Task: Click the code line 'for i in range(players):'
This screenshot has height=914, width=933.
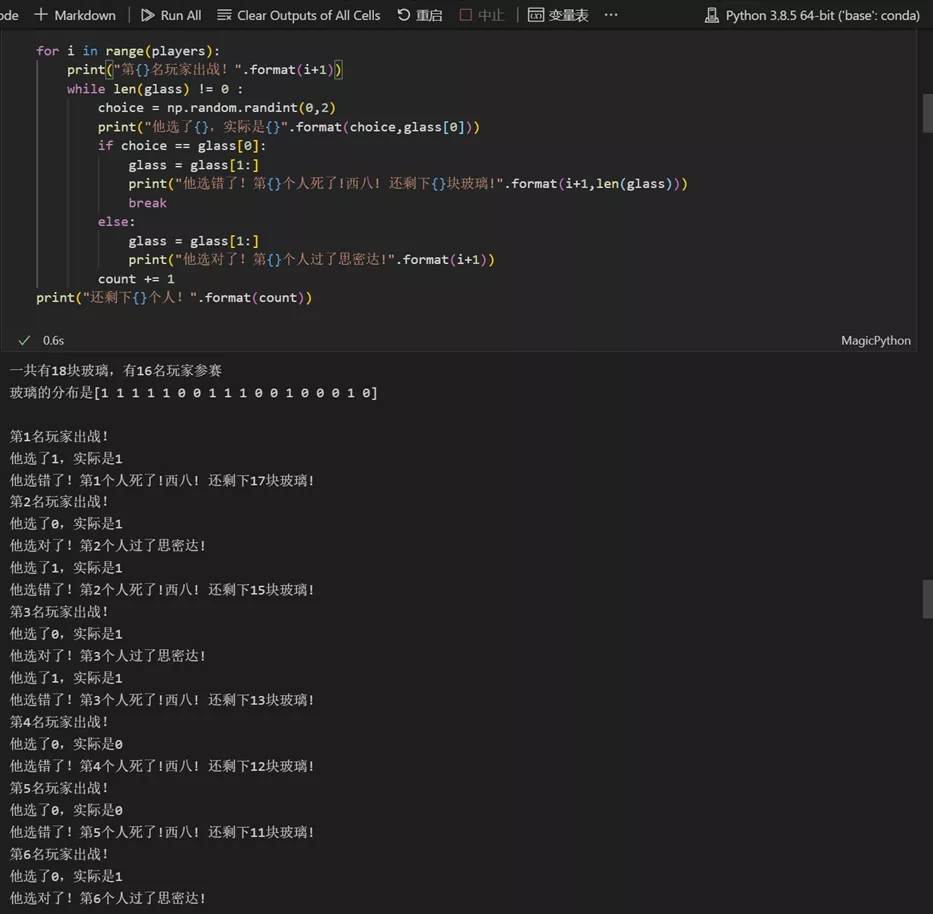Action: coord(127,51)
